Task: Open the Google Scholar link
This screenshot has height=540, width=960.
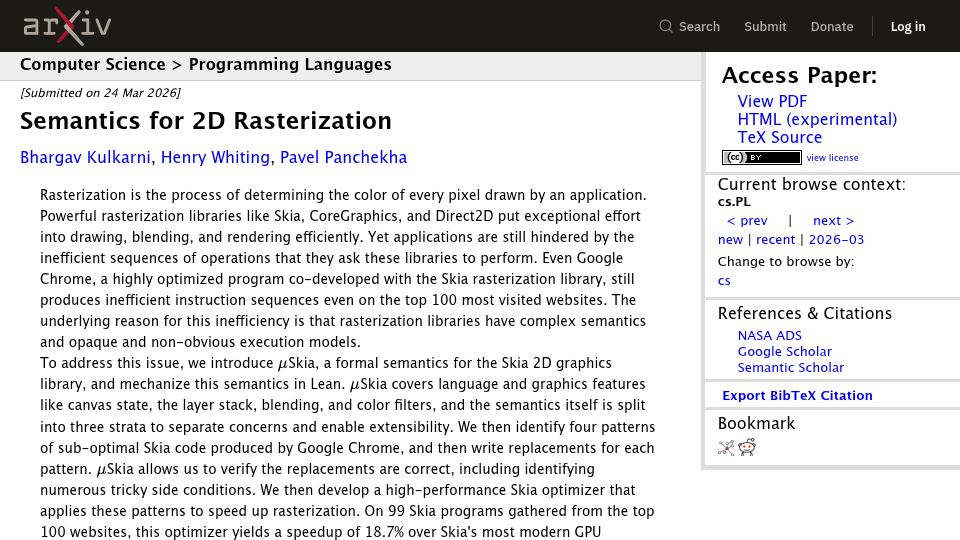Action: coord(784,351)
